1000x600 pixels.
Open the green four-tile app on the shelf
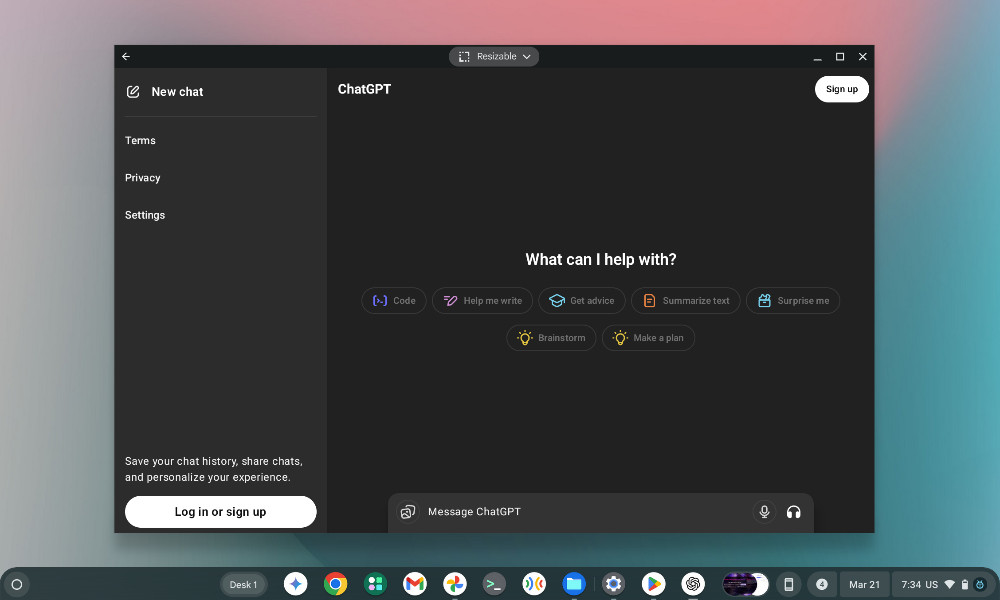375,583
